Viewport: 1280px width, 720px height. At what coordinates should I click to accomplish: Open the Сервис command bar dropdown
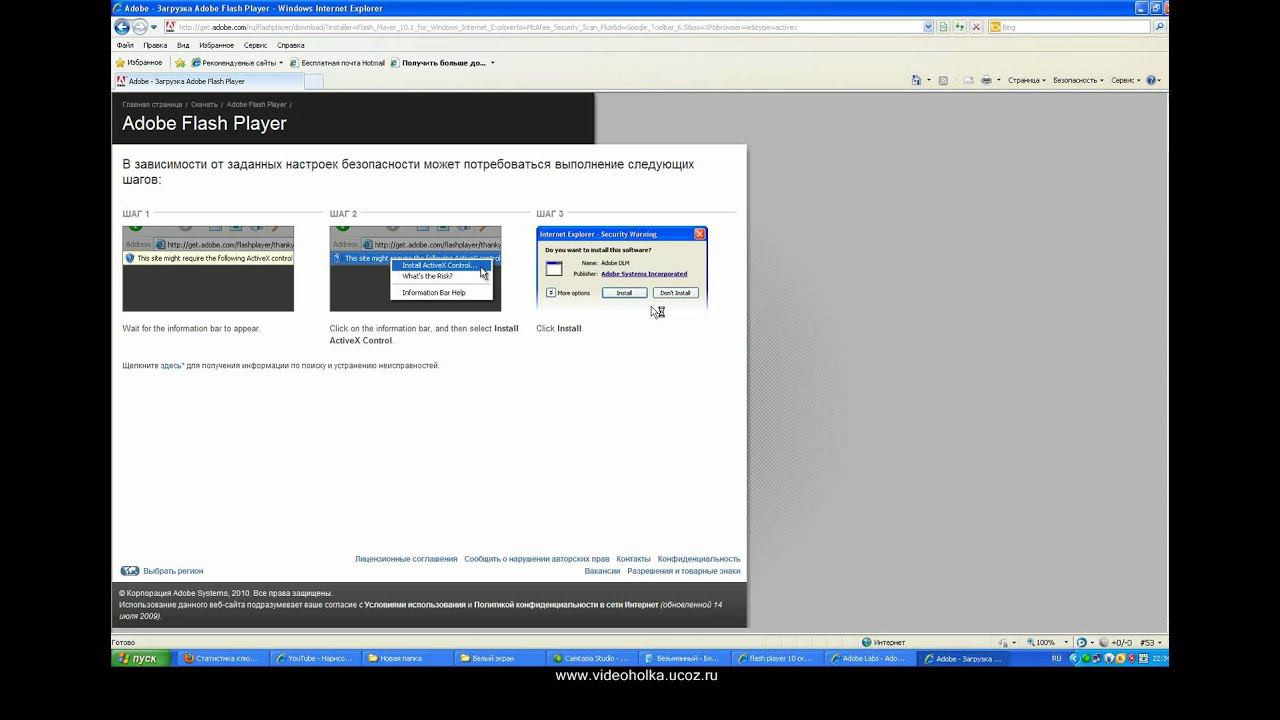(1125, 80)
